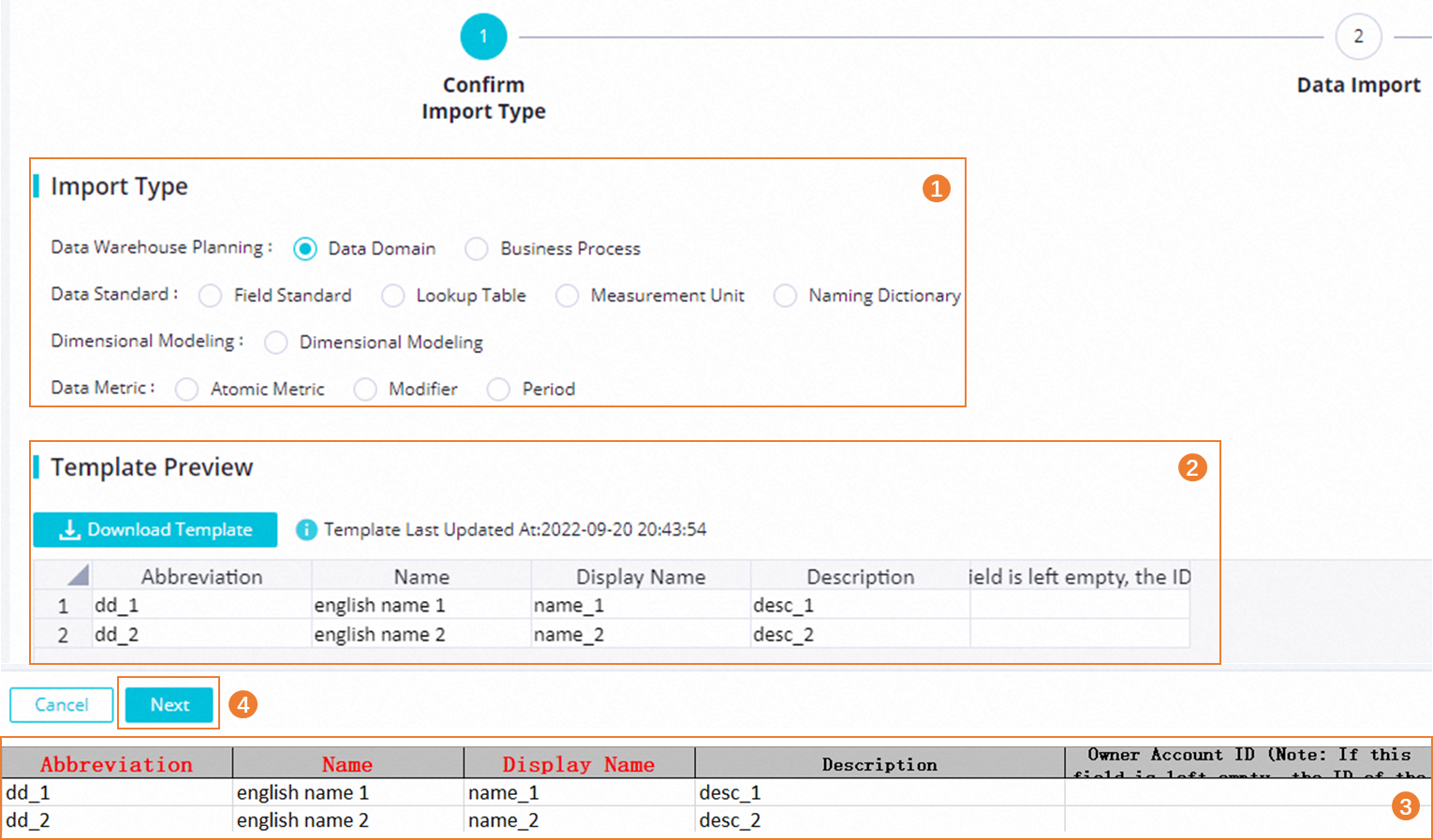Click the Next button

(170, 704)
